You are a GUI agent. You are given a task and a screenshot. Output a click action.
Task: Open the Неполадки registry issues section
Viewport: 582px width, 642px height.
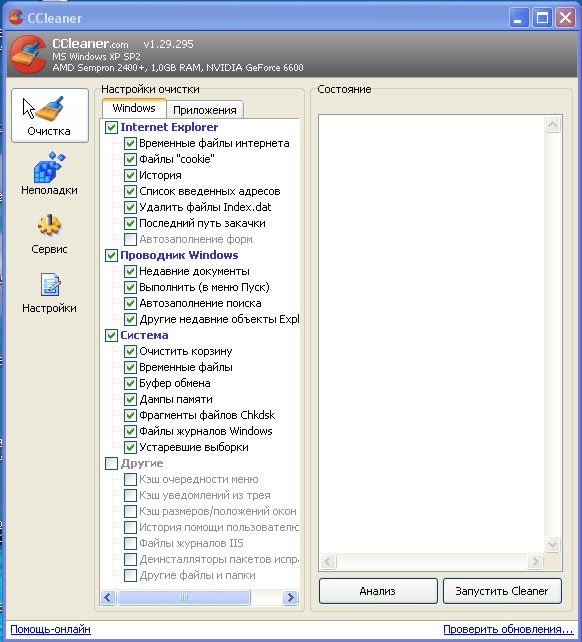click(x=50, y=173)
